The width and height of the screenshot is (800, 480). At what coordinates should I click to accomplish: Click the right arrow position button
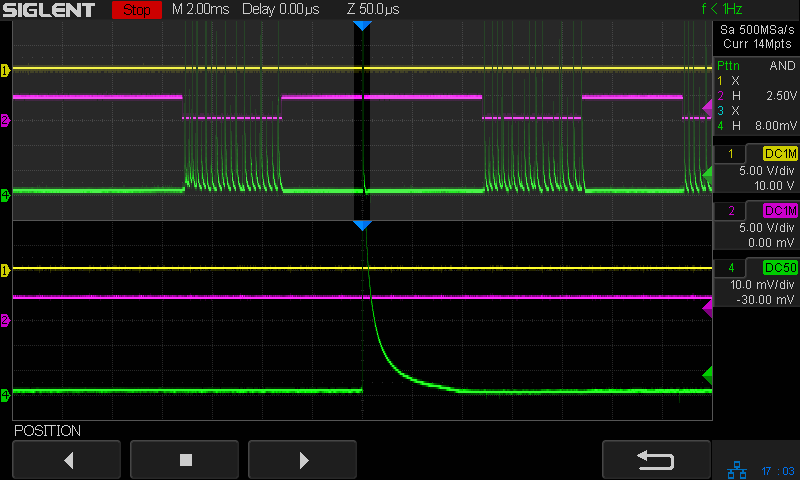tap(303, 460)
